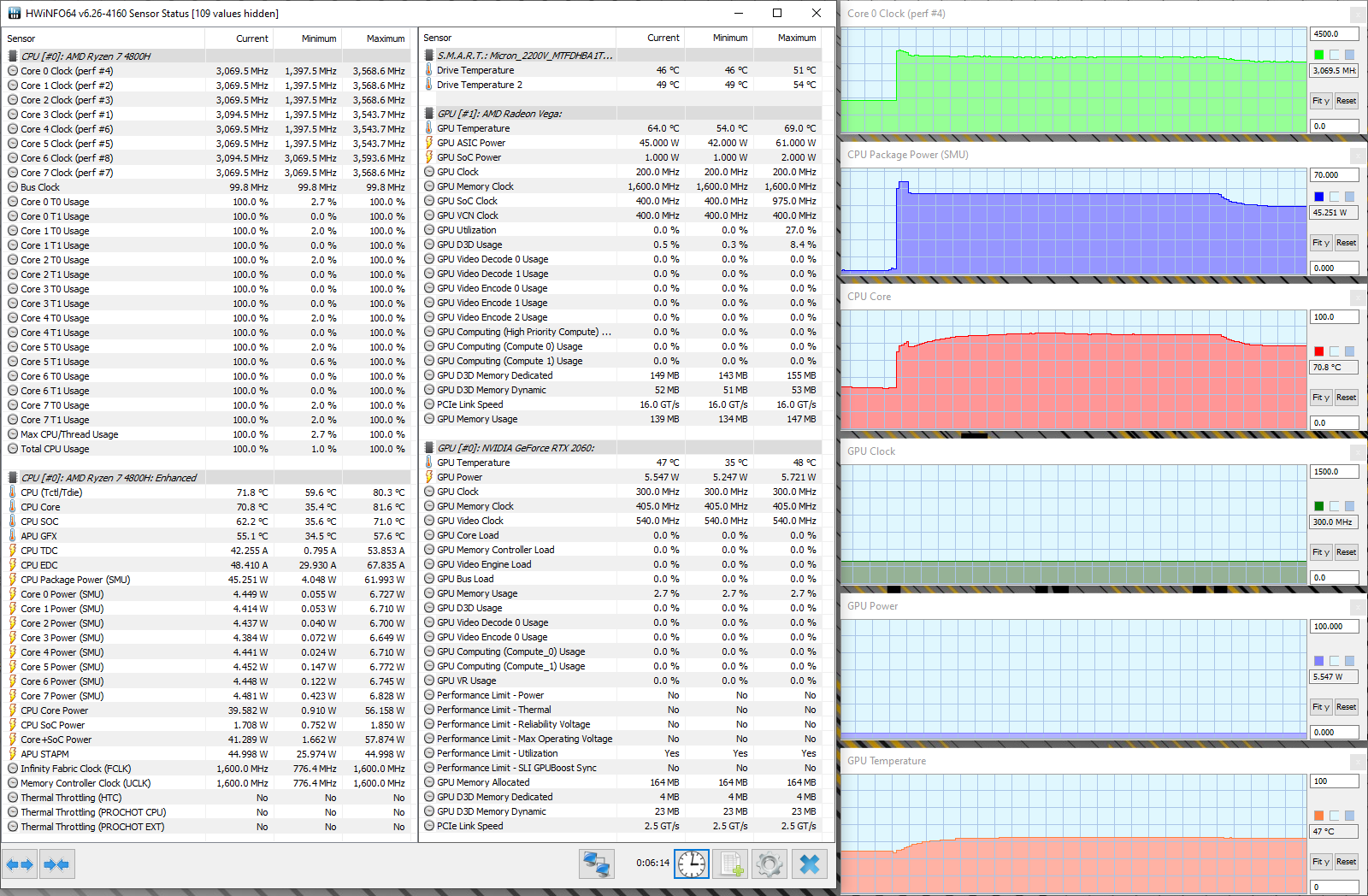The height and width of the screenshot is (896, 1368).
Task: Click the icon beside Thermal Throttling (HTC)
Action: [x=13, y=798]
